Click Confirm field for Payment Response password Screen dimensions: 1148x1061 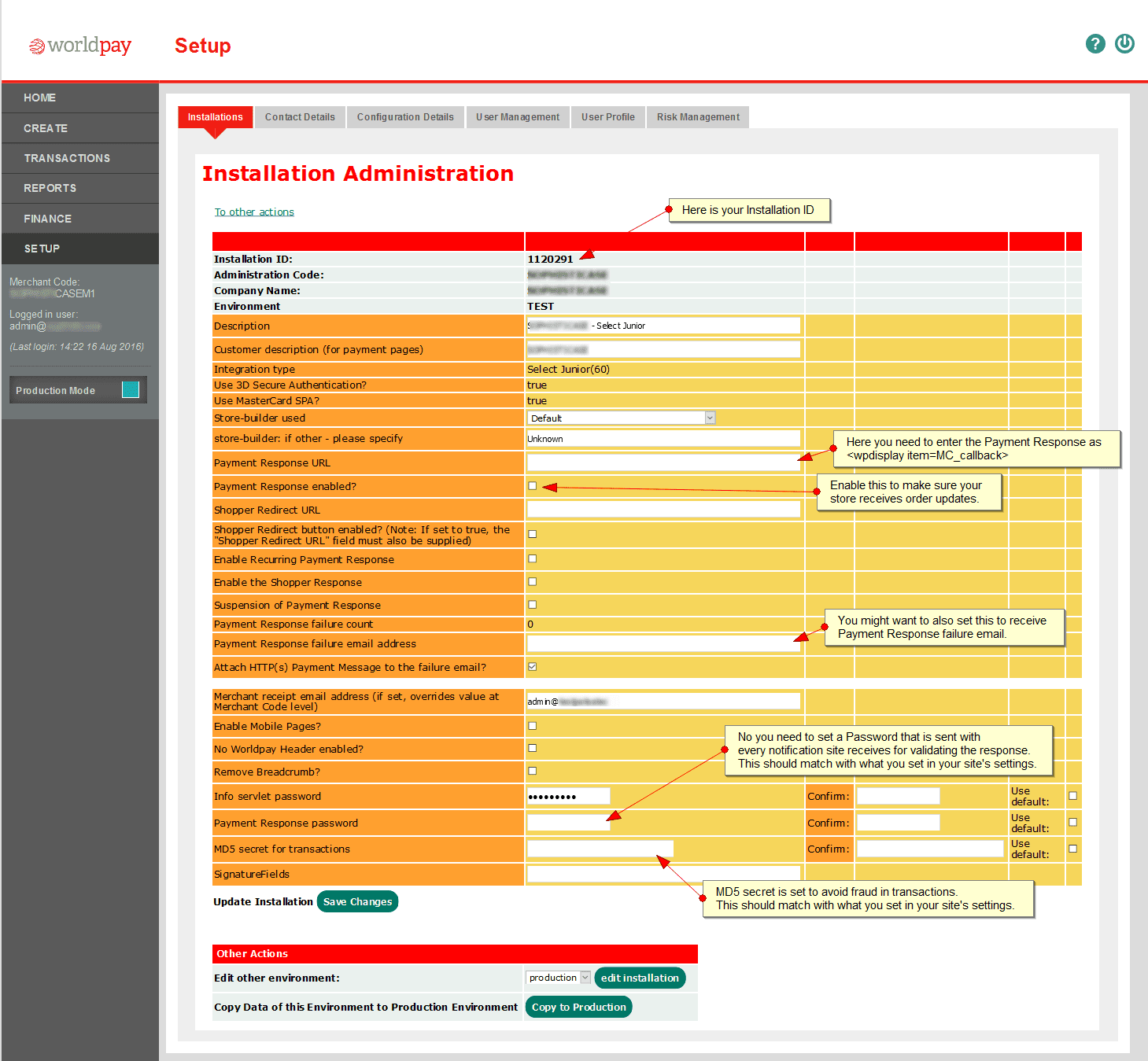(899, 823)
